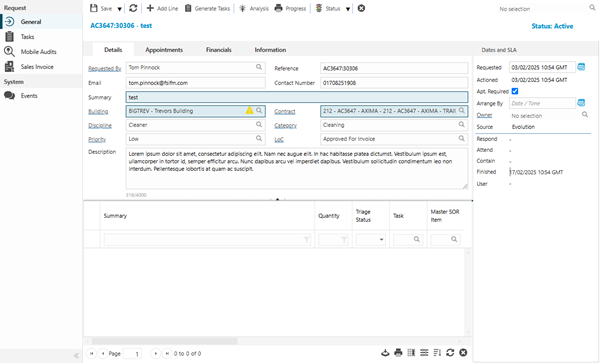
Task: Click the grid horizontal scrollbar
Action: coord(165,341)
